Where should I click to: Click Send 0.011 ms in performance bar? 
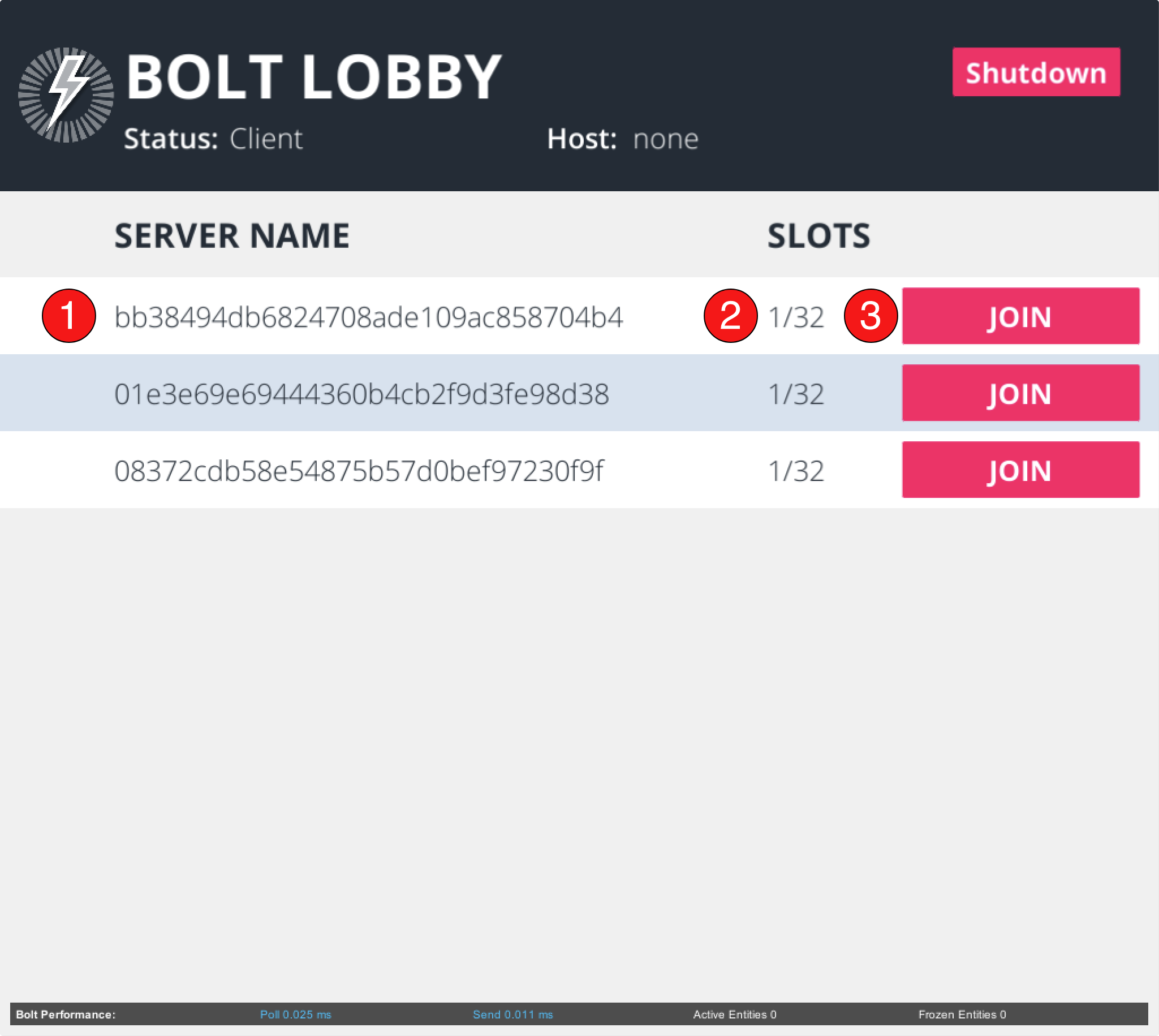tap(512, 1014)
